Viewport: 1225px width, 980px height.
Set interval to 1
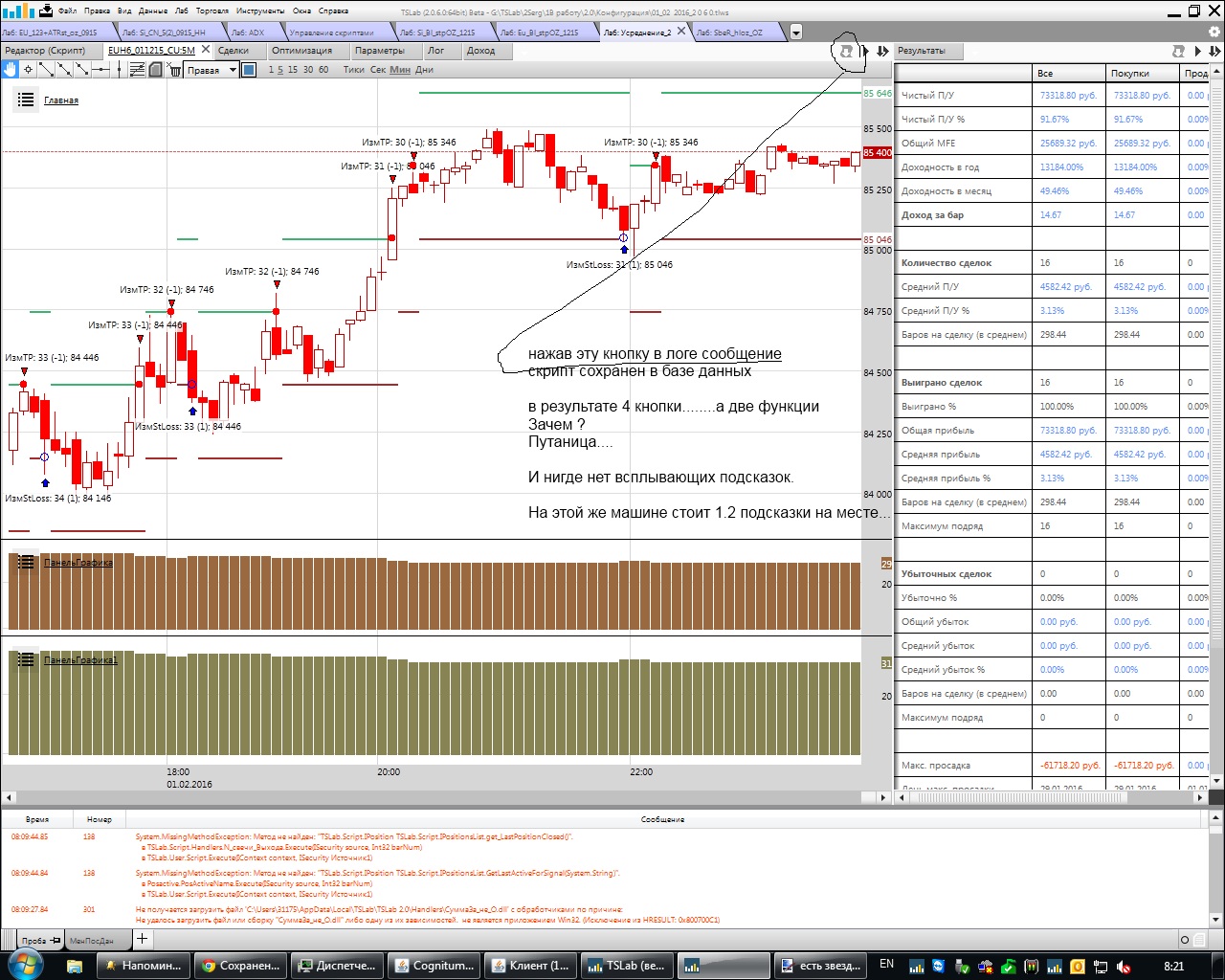[271, 69]
